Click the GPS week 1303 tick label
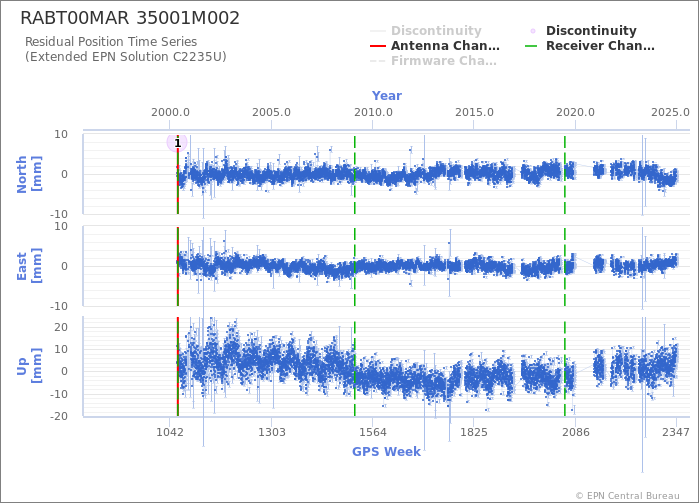 271,432
